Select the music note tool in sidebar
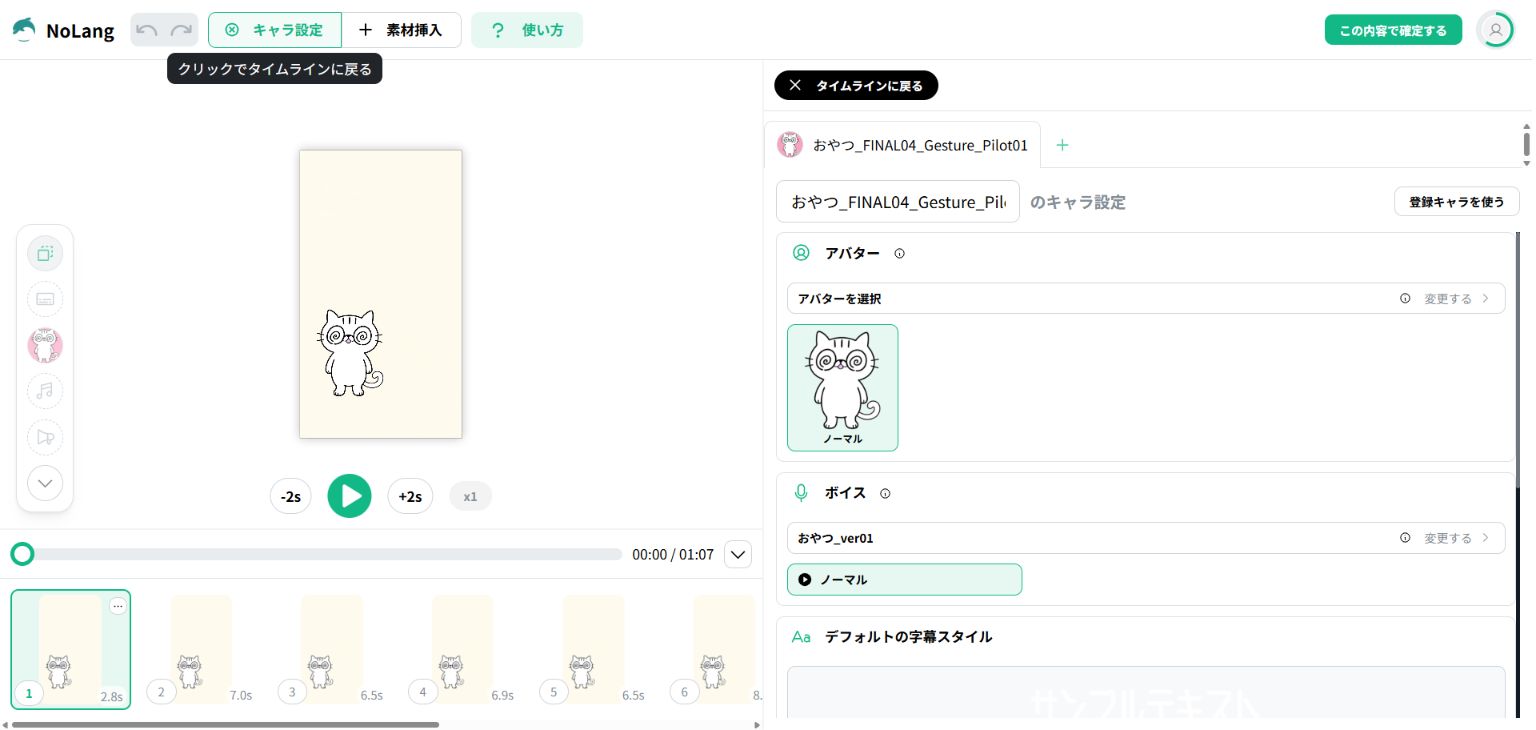 [x=45, y=391]
